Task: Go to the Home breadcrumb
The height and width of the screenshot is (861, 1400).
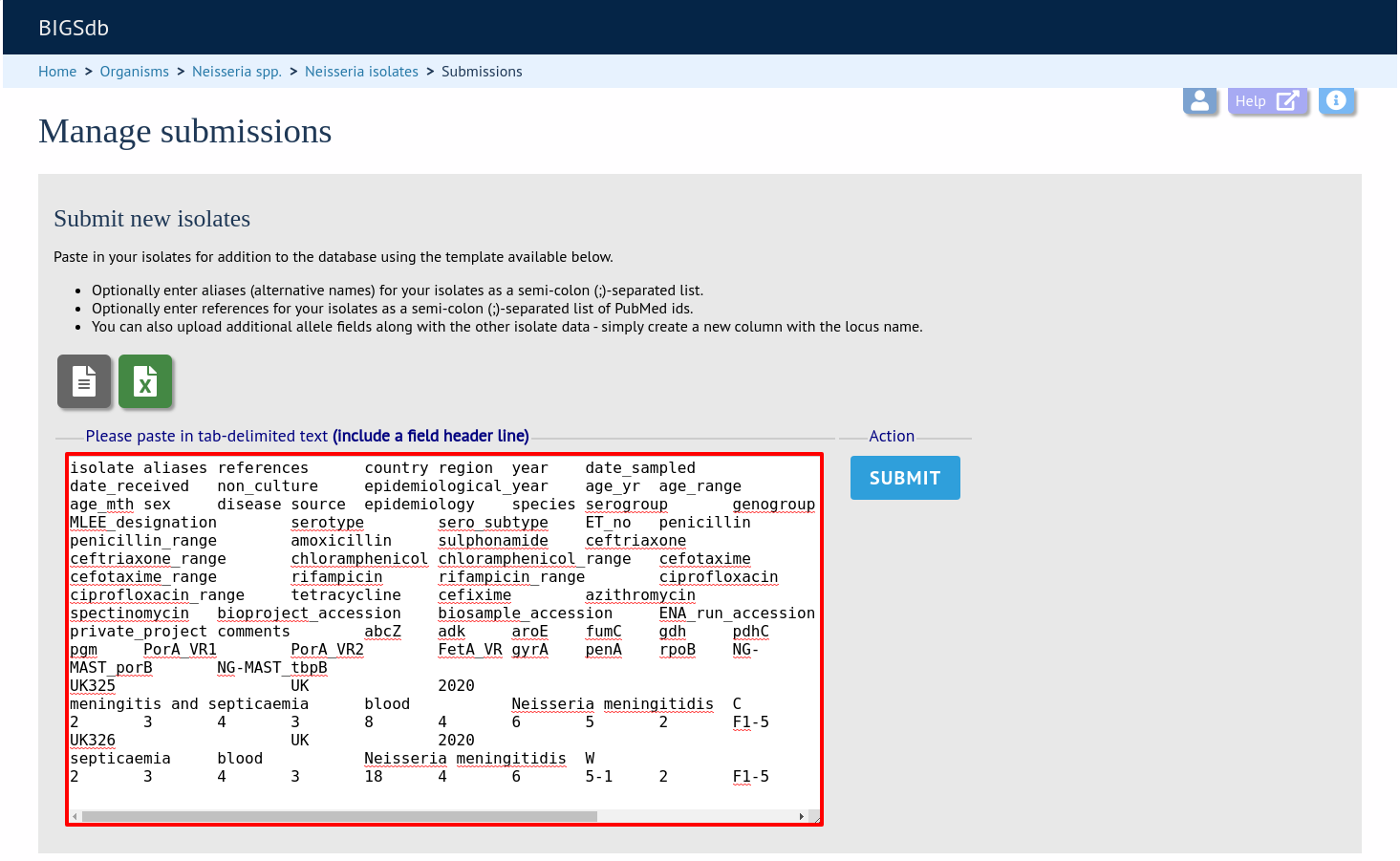Action: click(57, 72)
